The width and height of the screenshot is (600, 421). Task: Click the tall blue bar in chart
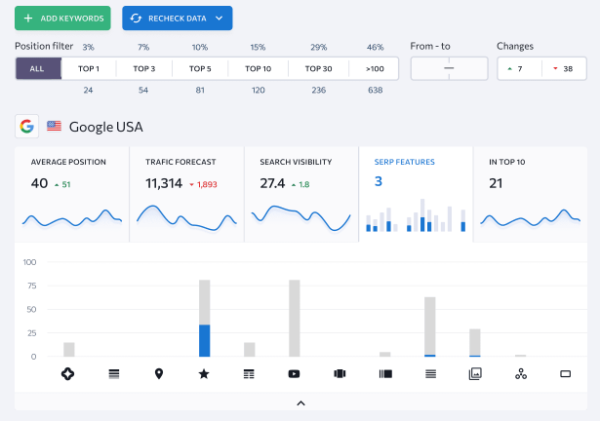pyautogui.click(x=204, y=340)
